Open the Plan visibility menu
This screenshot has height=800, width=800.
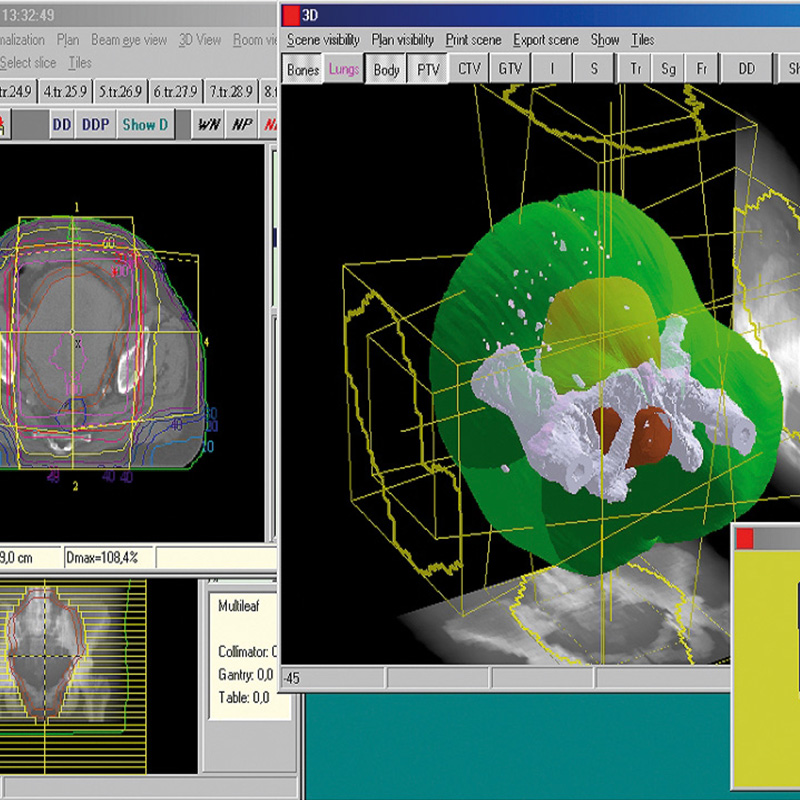pos(403,40)
